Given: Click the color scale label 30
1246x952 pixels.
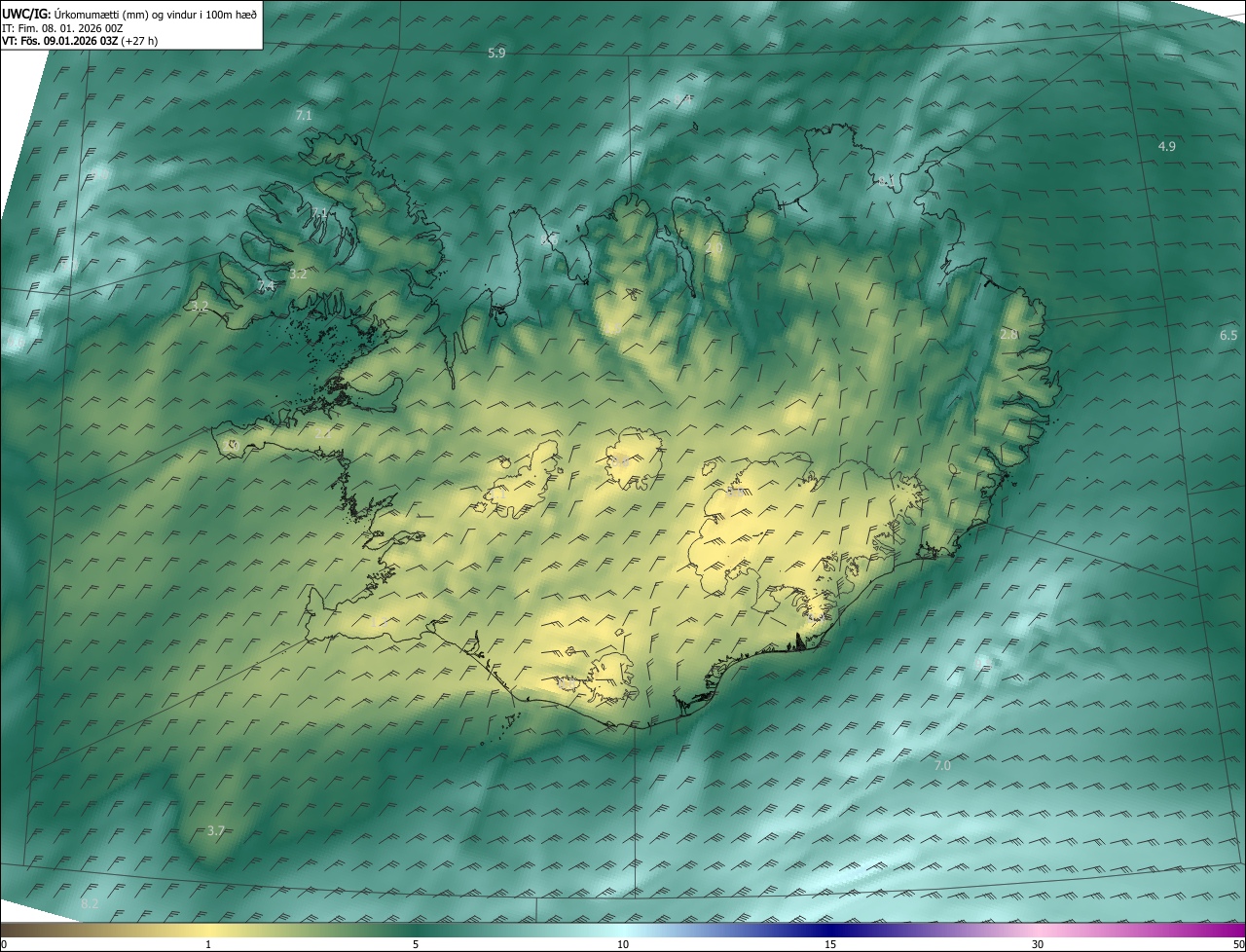Looking at the screenshot, I should pos(1038,944).
